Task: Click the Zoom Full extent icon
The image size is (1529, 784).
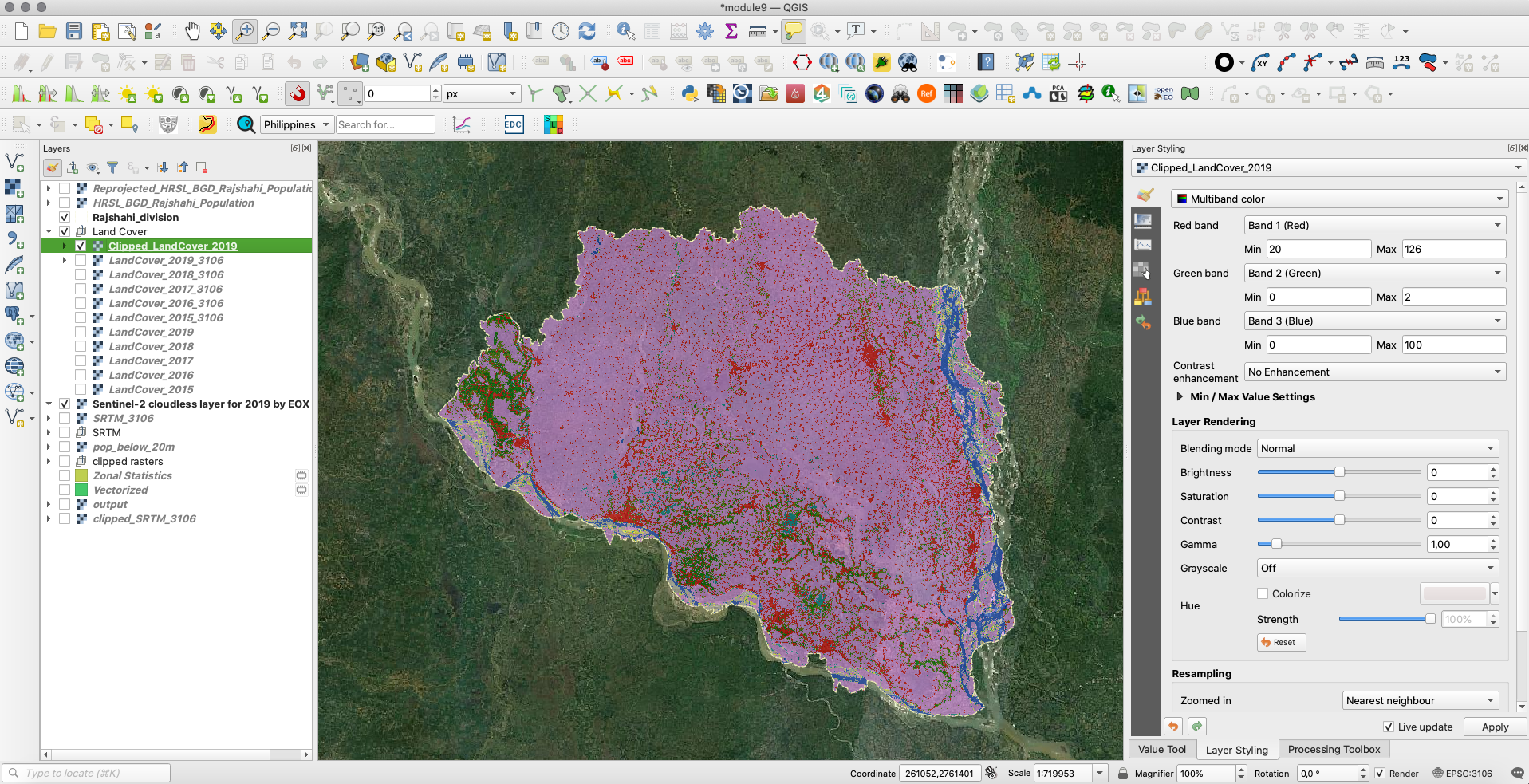Action: (298, 31)
